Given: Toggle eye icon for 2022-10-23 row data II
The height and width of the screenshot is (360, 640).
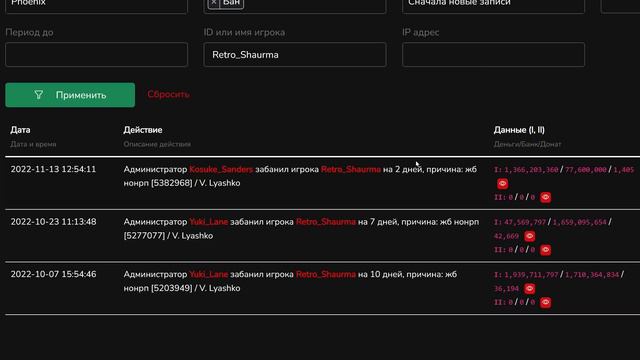Looking at the screenshot, I should (545, 250).
